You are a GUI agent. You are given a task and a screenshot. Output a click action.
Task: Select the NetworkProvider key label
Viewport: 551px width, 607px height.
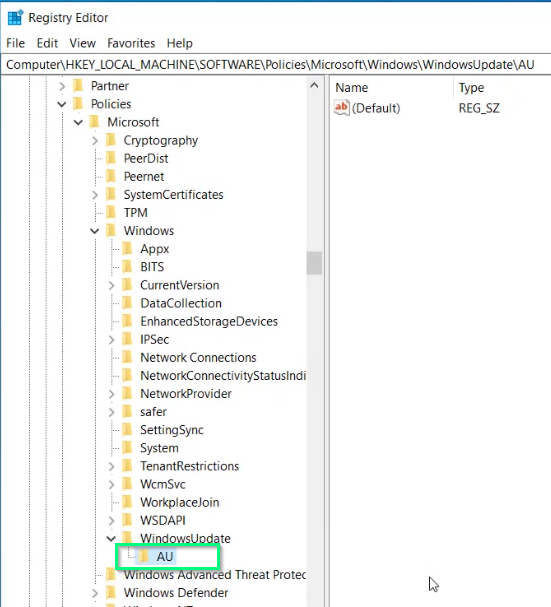(186, 394)
